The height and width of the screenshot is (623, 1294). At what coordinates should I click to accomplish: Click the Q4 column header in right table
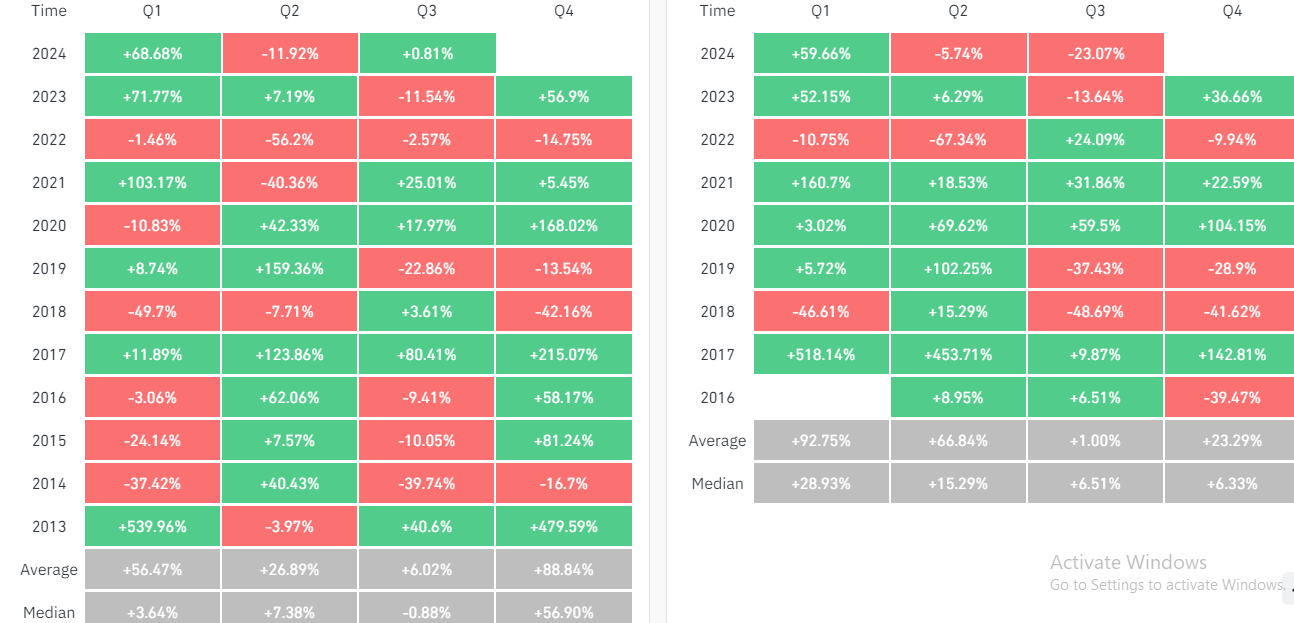(1232, 11)
